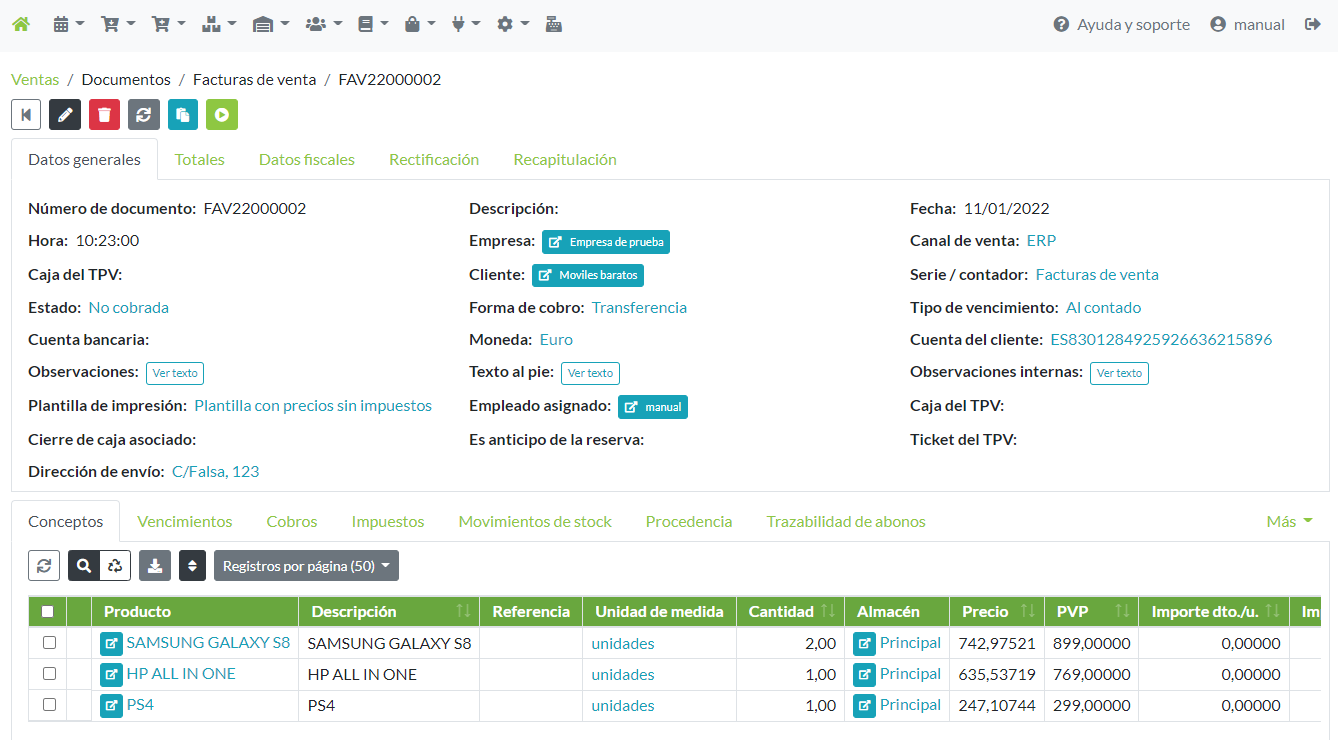Click Ver texto next to Observaciones
This screenshot has height=740, width=1338.
click(x=175, y=373)
